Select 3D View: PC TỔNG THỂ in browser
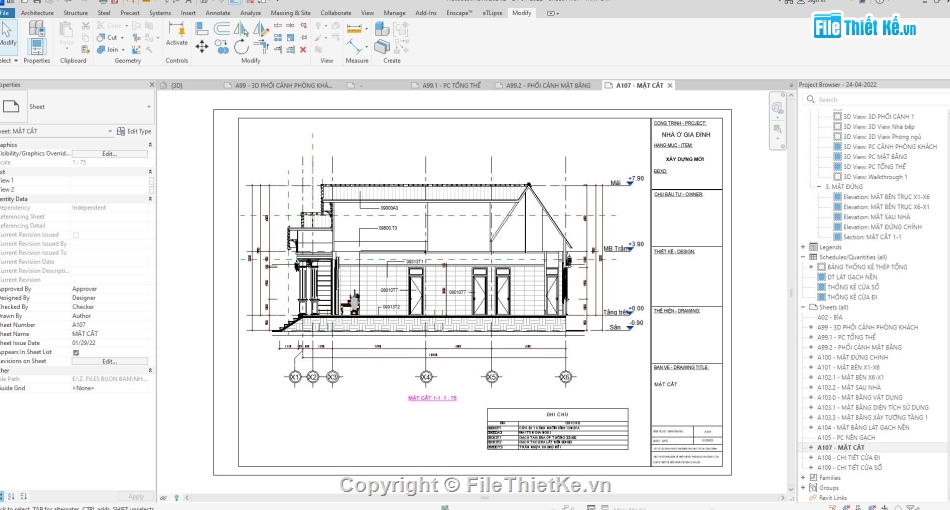 point(874,167)
